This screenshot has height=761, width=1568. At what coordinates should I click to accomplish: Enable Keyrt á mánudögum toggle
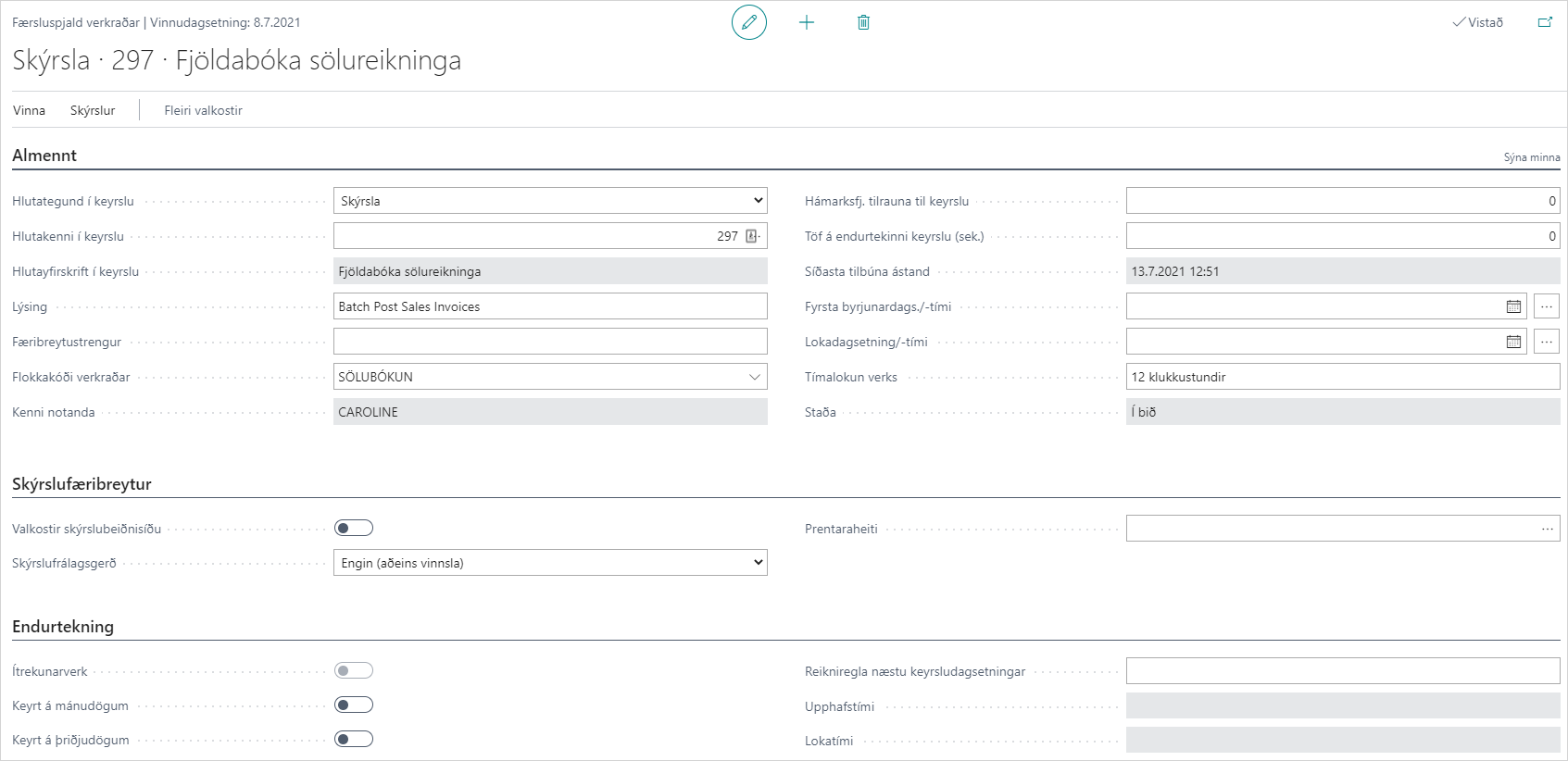point(354,705)
